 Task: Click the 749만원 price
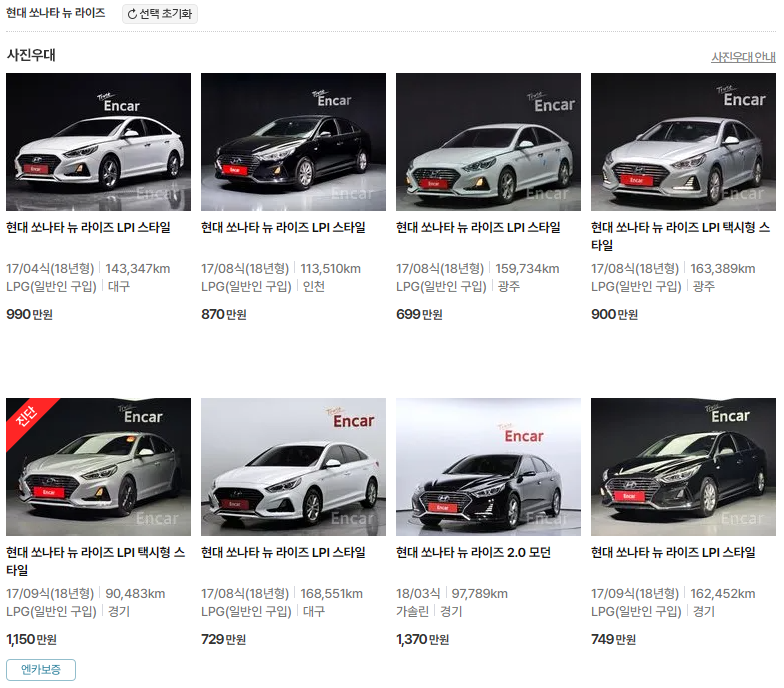[x=614, y=640]
